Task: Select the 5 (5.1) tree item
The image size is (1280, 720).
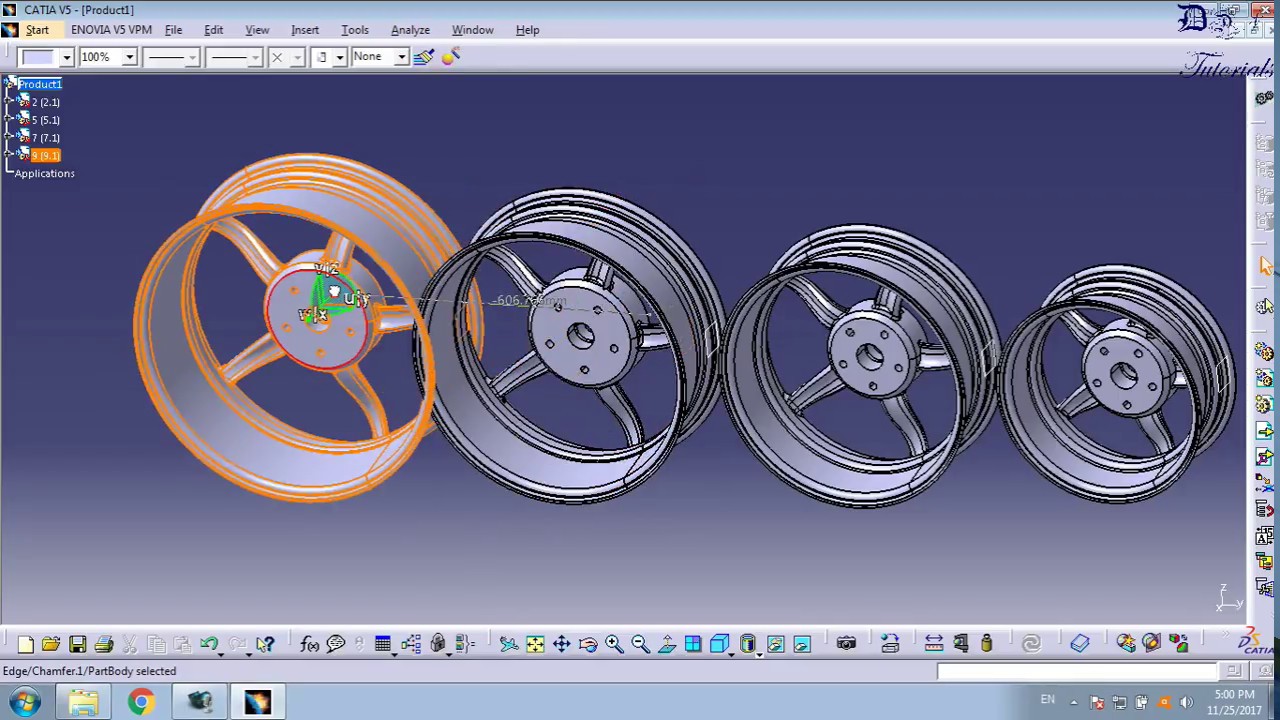Action: click(46, 120)
